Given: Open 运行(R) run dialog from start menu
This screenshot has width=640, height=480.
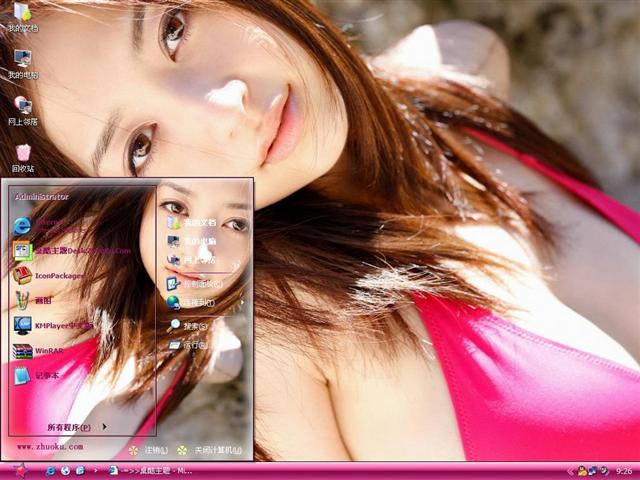Looking at the screenshot, I should pos(189,345).
